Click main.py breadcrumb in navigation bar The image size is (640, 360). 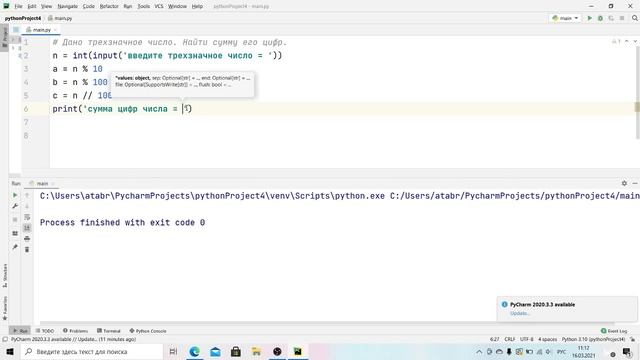pos(60,18)
